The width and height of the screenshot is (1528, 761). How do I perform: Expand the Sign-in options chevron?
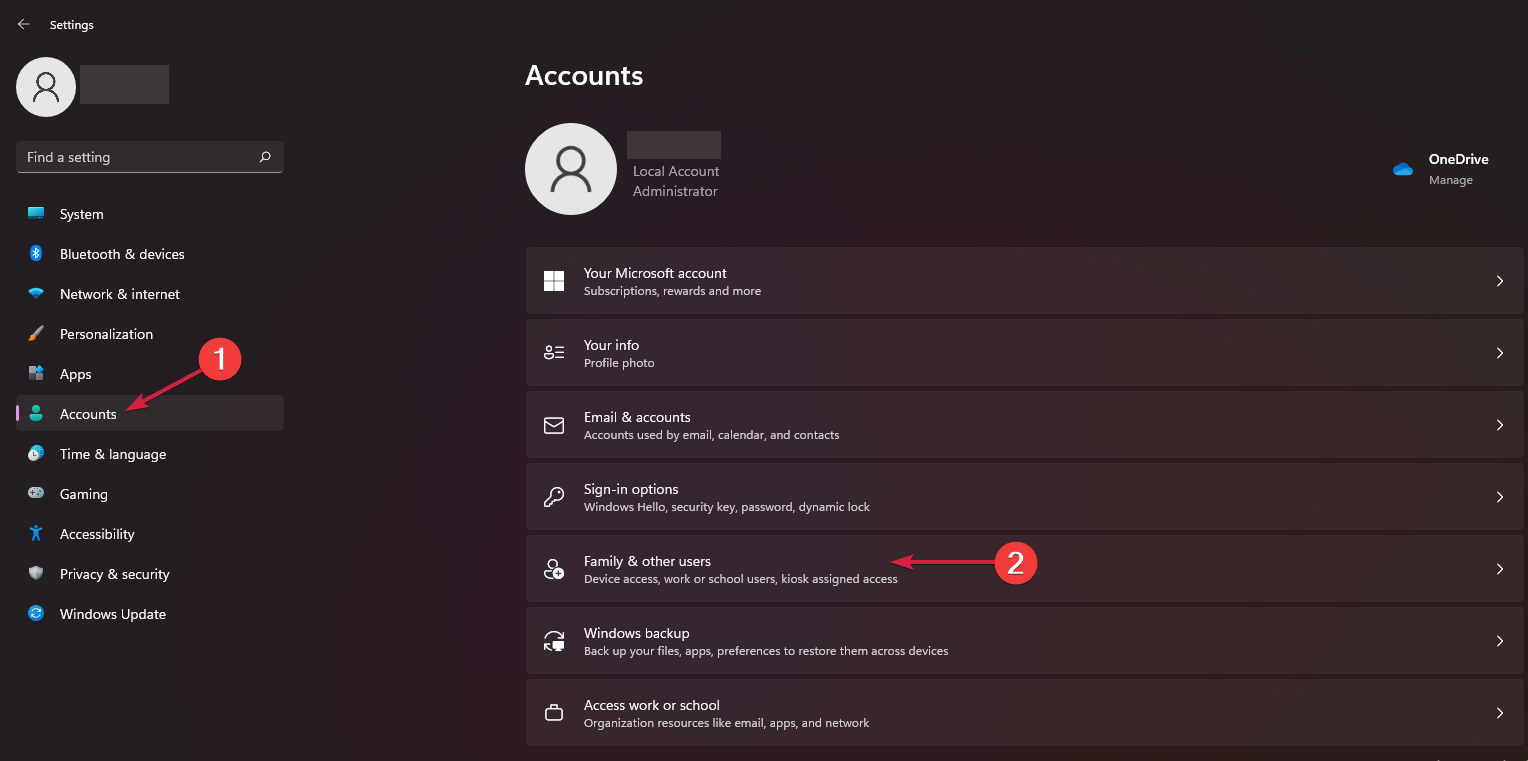tap(1500, 497)
